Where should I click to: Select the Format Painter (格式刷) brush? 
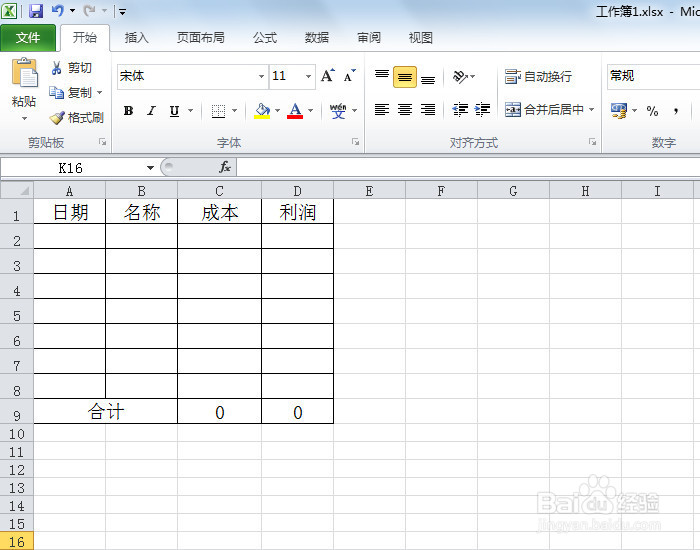click(57, 117)
